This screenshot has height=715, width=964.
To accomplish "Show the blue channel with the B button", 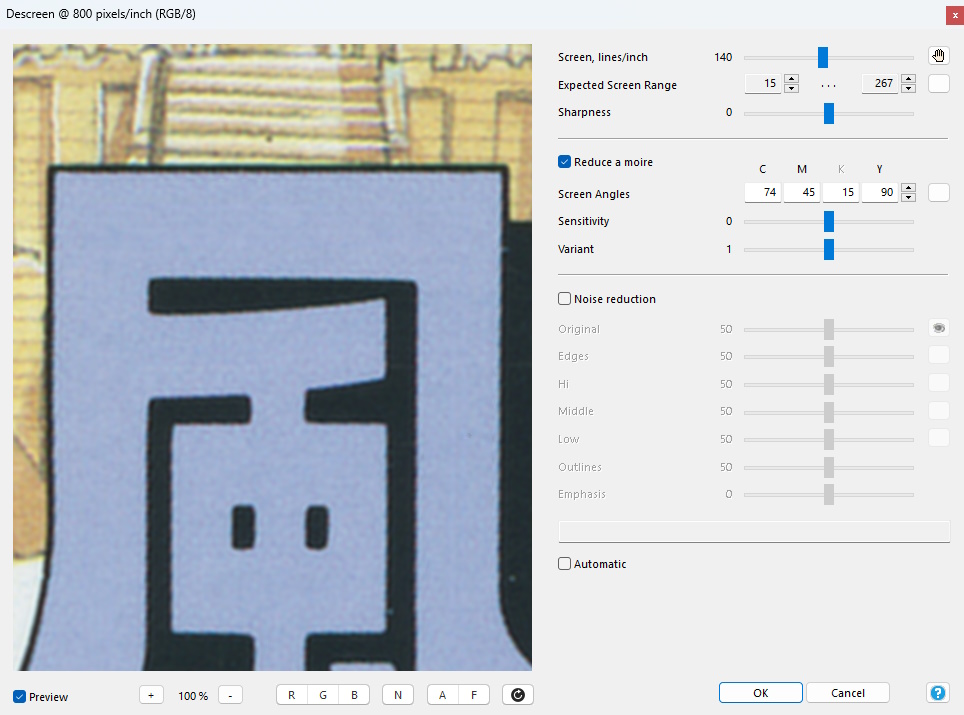I will point(354,695).
